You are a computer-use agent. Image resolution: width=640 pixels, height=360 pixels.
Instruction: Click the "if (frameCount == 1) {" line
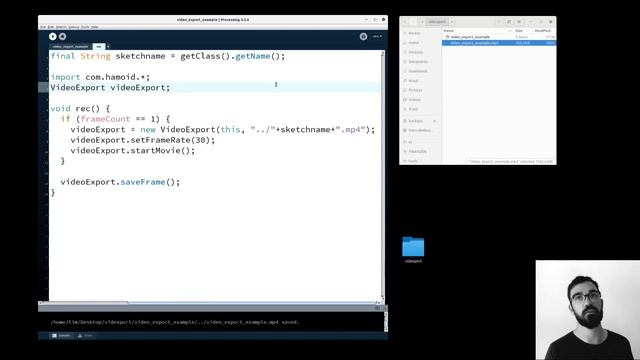click(115, 119)
